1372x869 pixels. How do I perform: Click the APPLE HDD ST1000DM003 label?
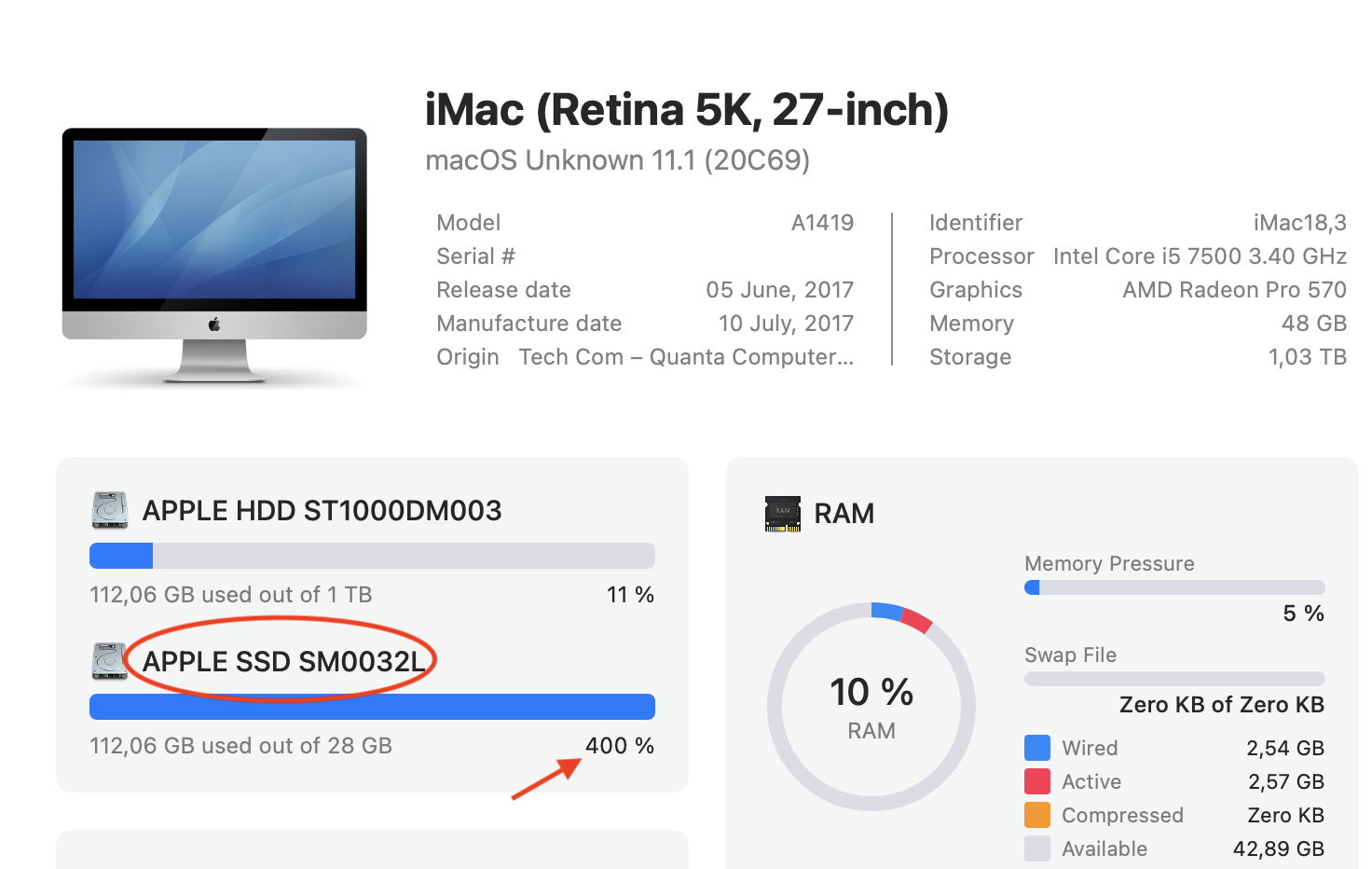pyautogui.click(x=322, y=510)
